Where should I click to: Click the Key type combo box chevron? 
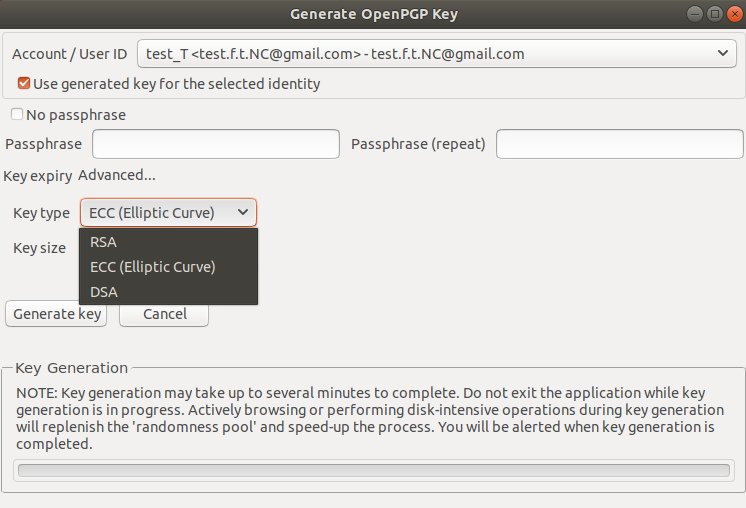point(243,212)
